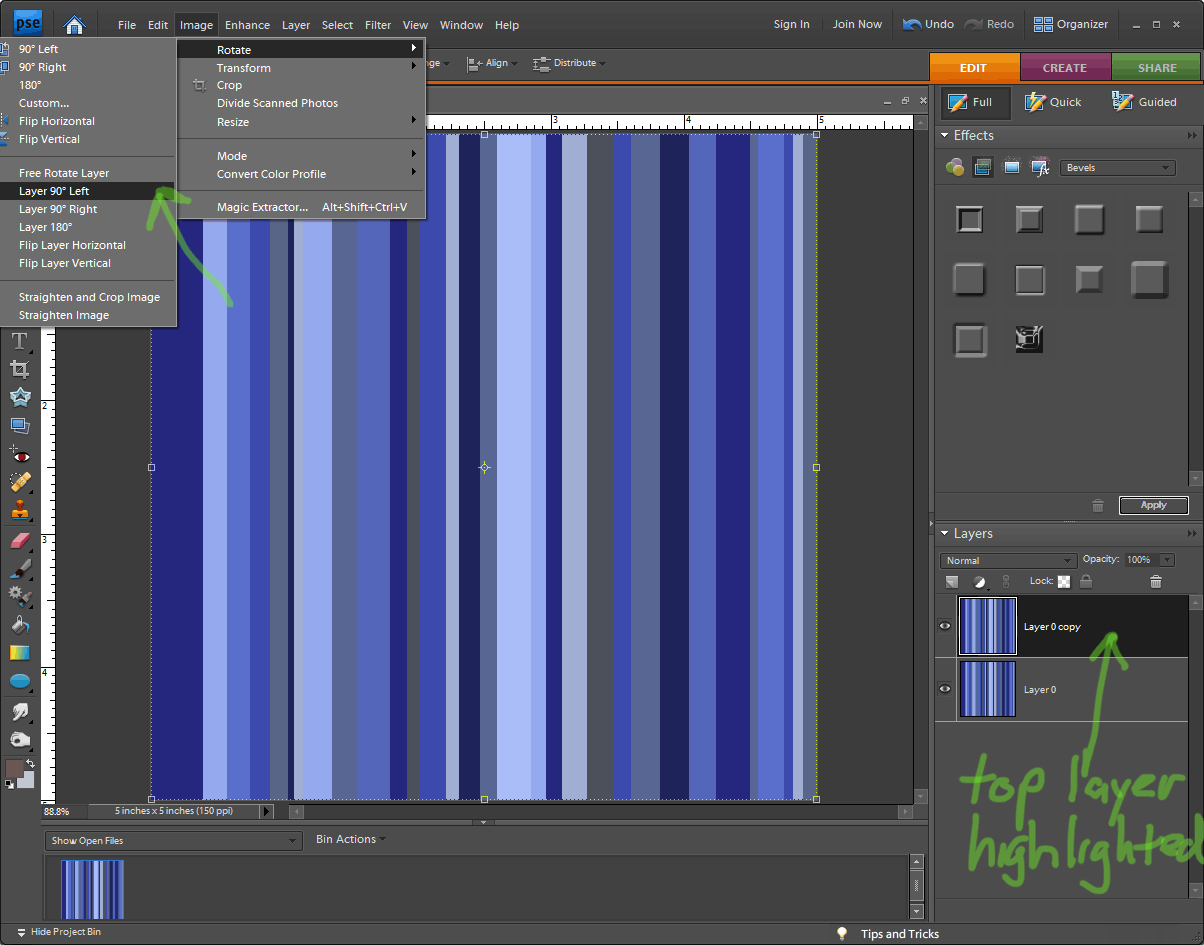Click the Apply button in Effects
This screenshot has height=945, width=1204.
1153,505
